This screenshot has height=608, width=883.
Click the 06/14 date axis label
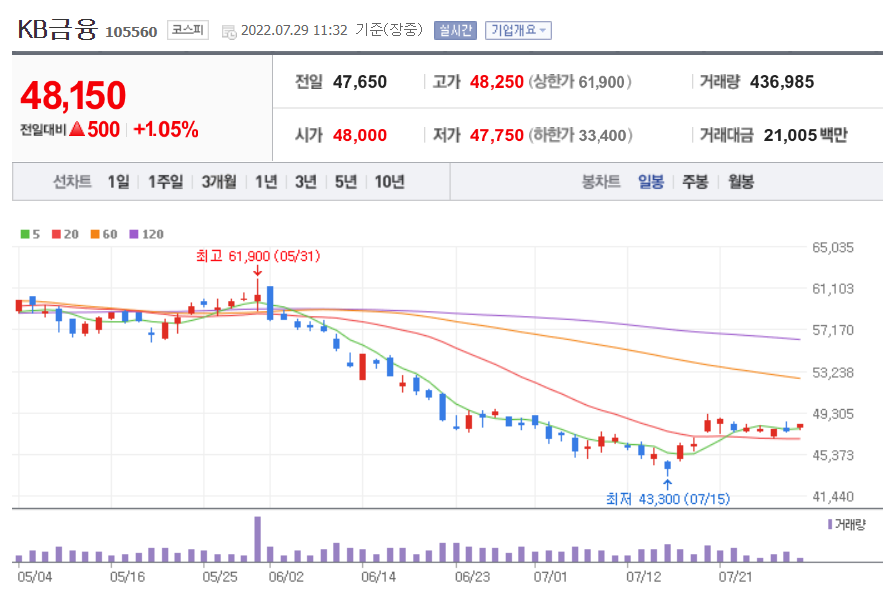378,577
